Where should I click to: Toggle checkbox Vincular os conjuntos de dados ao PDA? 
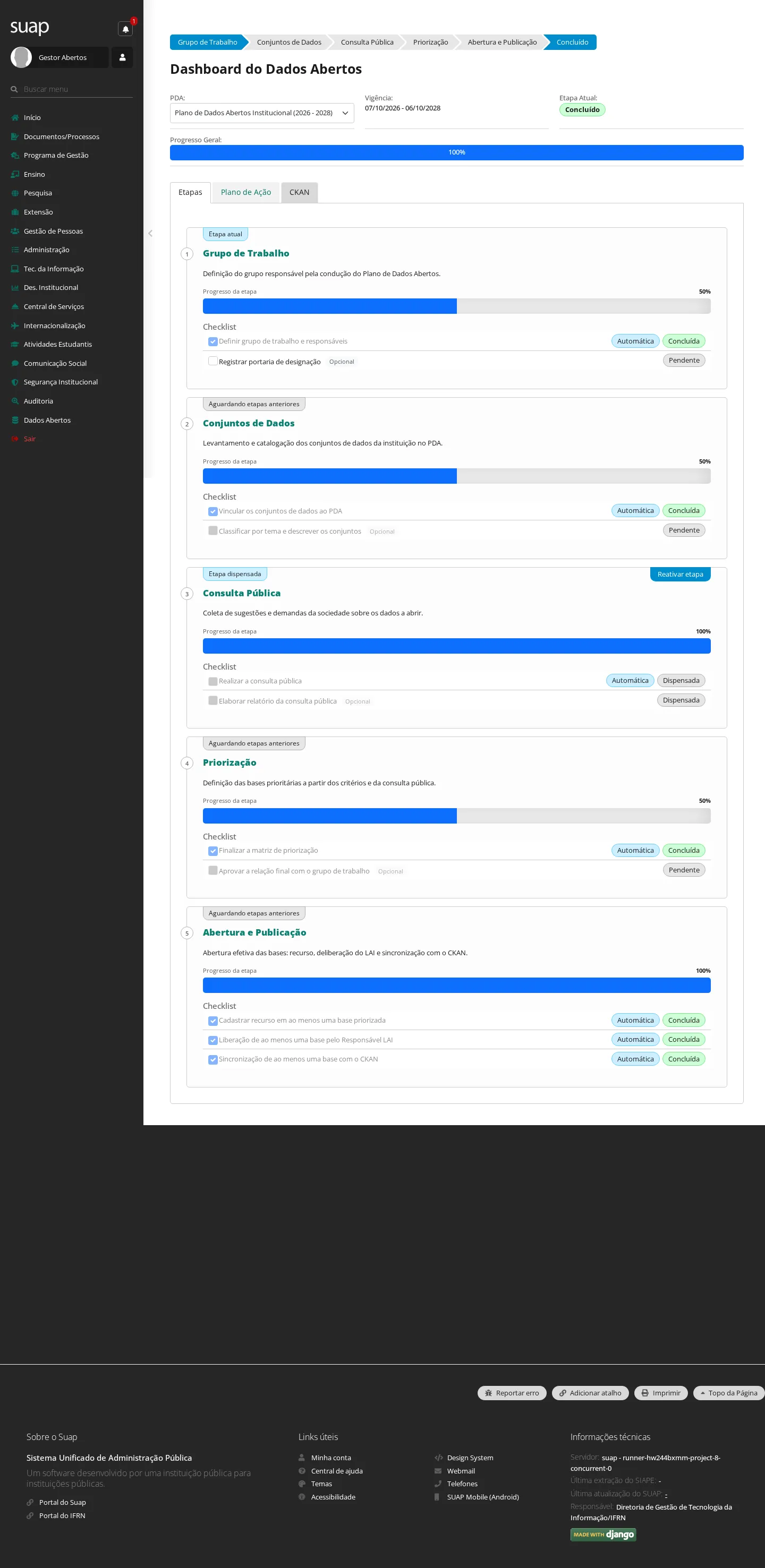click(212, 511)
